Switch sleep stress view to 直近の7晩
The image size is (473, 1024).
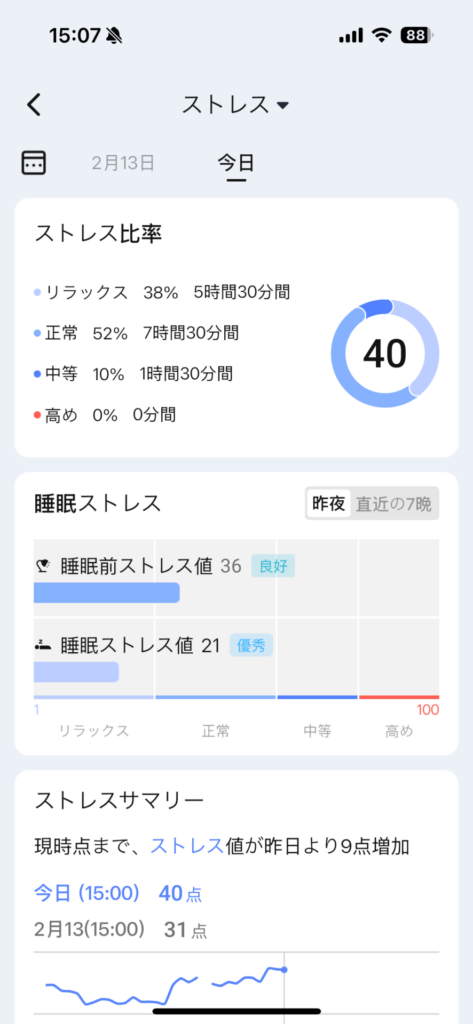(394, 504)
